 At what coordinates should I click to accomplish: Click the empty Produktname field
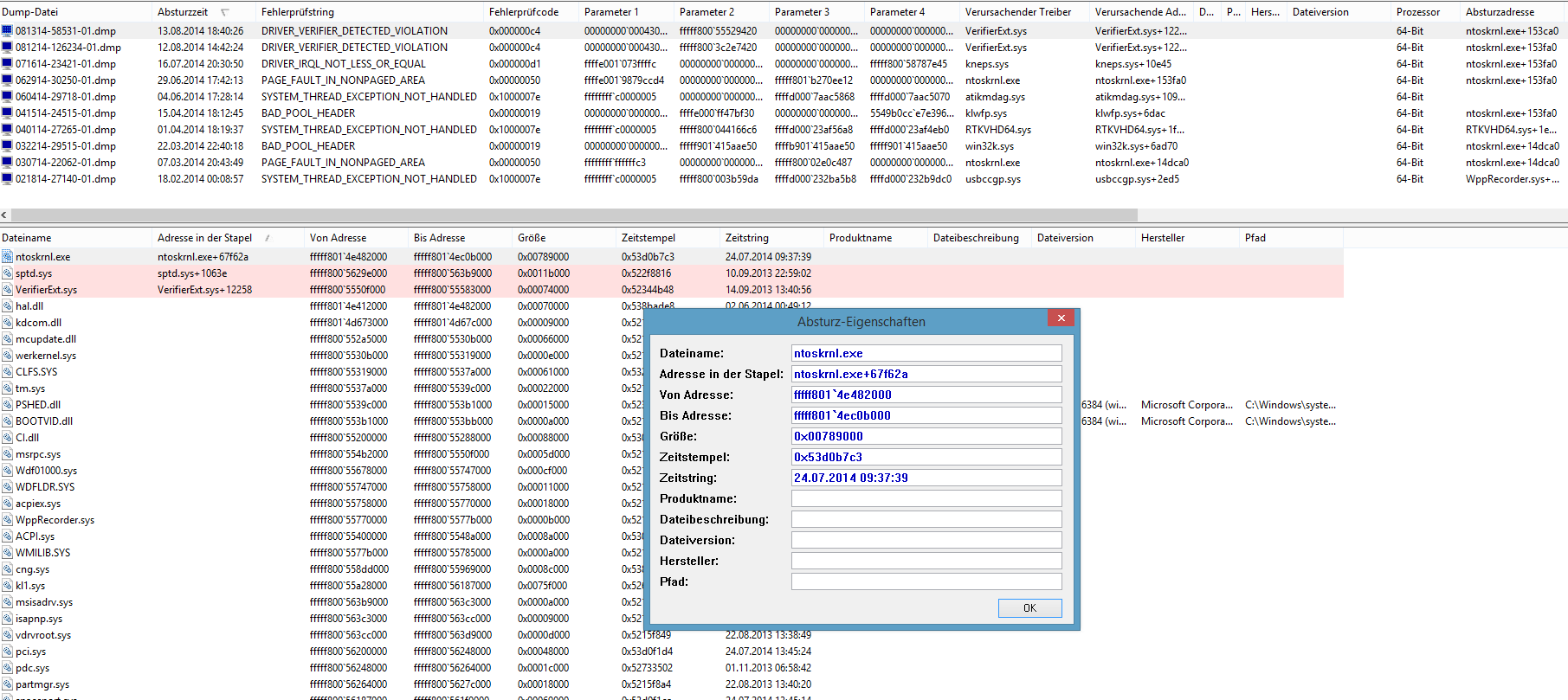pos(926,498)
